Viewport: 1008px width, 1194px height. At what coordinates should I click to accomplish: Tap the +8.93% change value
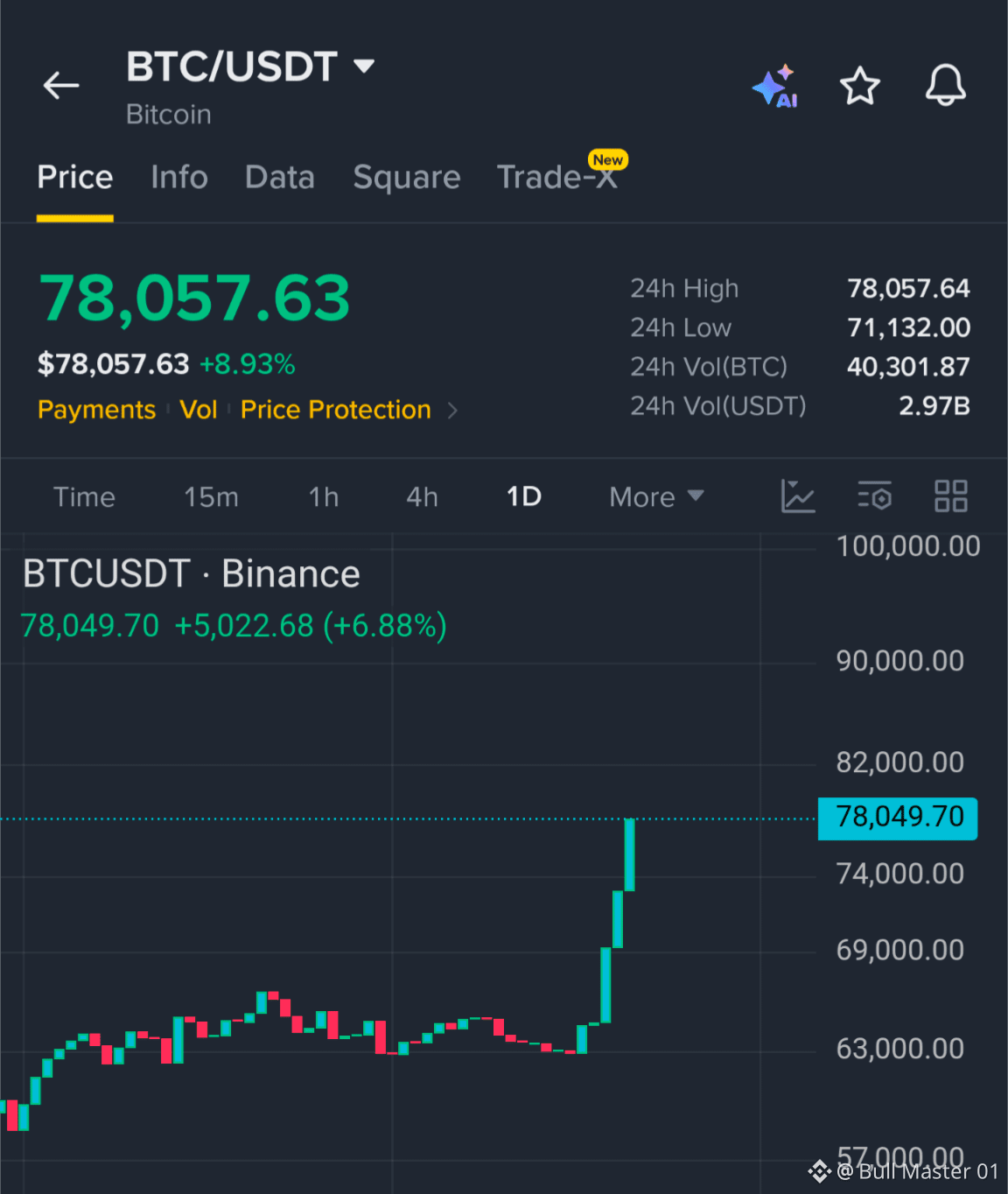click(x=248, y=364)
